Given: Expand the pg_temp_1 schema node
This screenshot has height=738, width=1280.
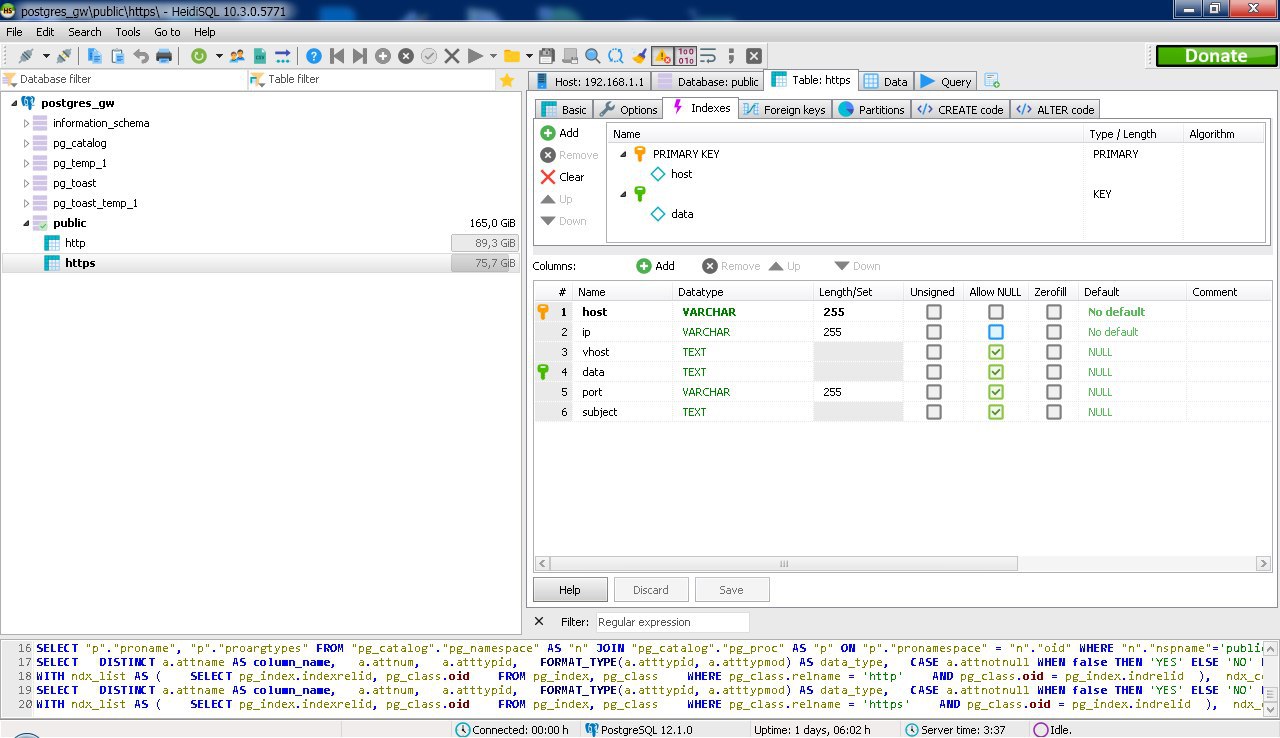Looking at the screenshot, I should point(27,163).
